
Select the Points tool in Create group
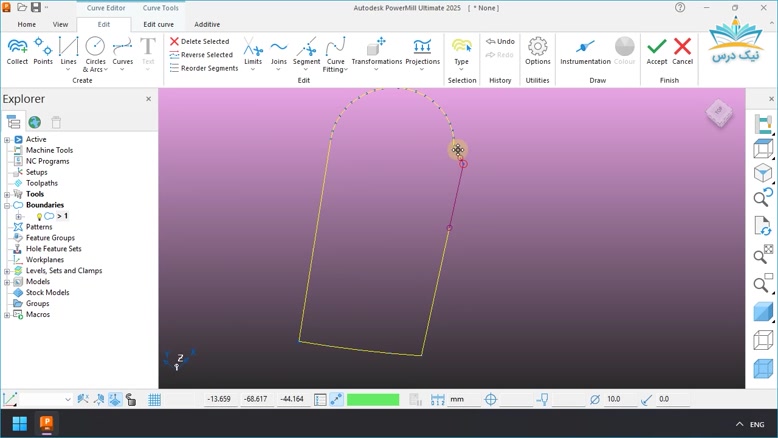43,51
